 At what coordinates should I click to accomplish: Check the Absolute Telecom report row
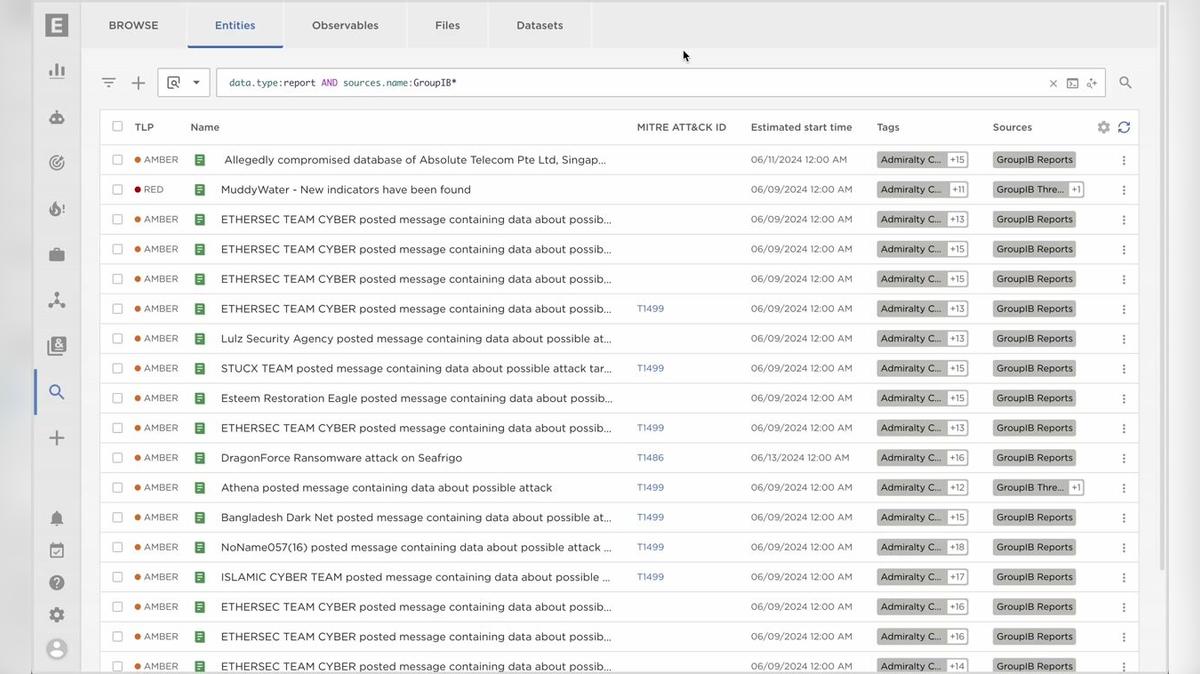point(117,159)
